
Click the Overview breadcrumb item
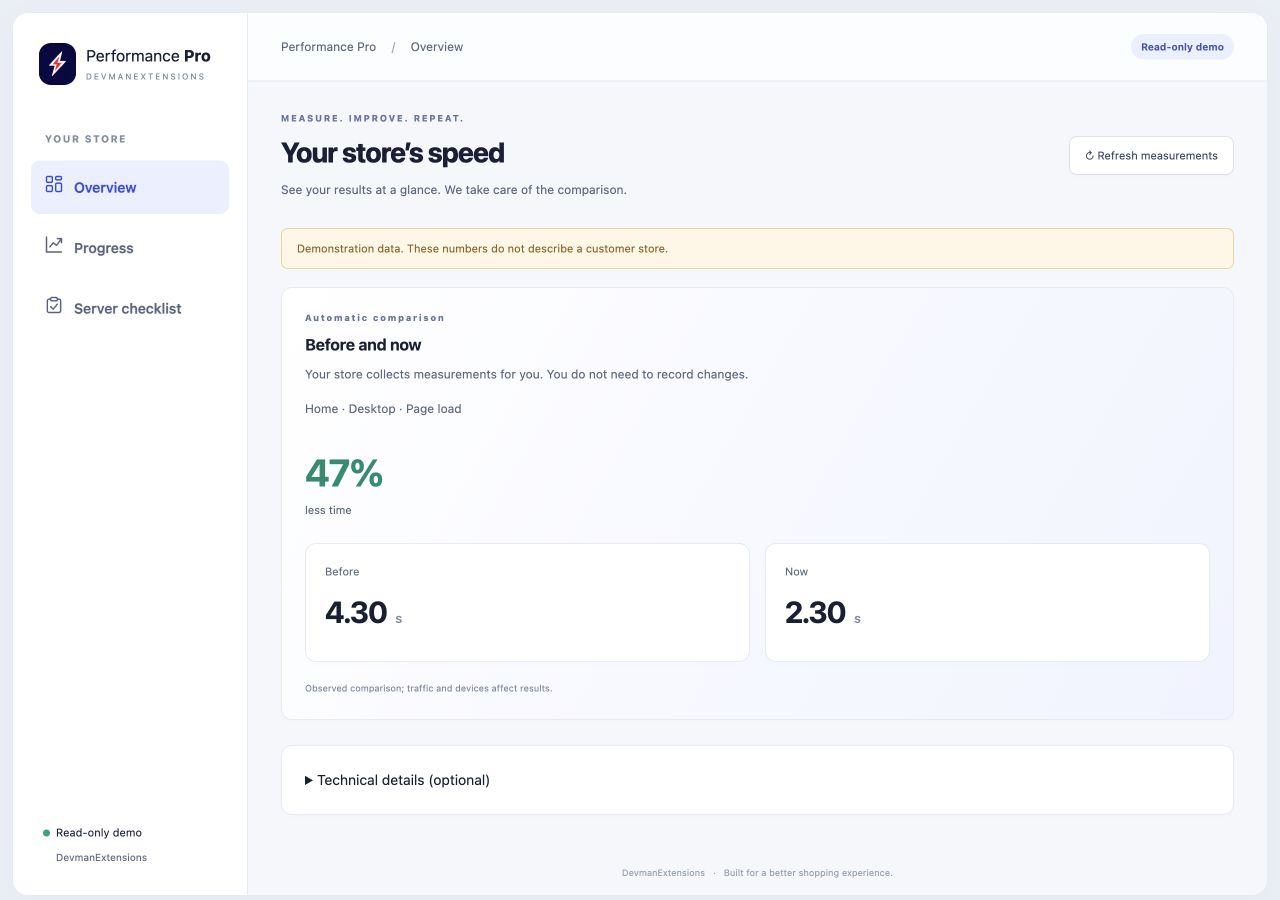click(x=437, y=47)
